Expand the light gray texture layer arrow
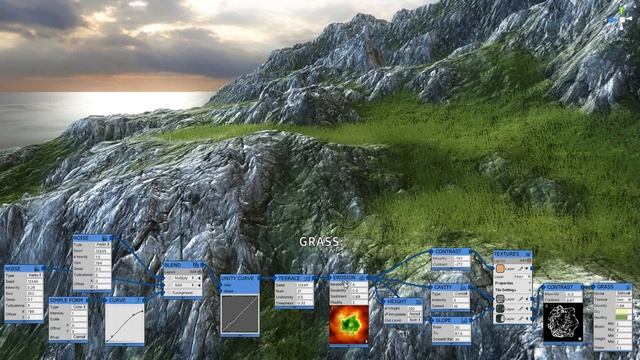640x360 pixels. pos(527,299)
